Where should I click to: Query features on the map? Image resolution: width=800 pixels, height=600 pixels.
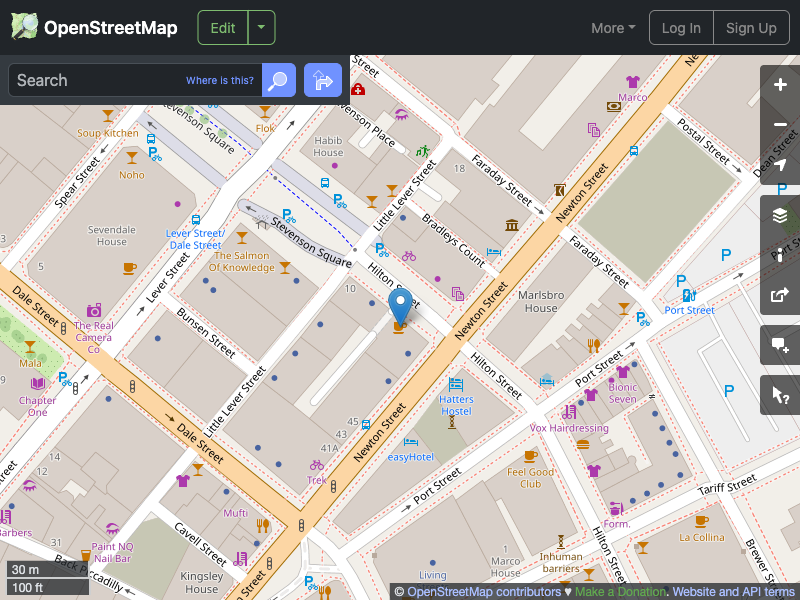pyautogui.click(x=780, y=394)
